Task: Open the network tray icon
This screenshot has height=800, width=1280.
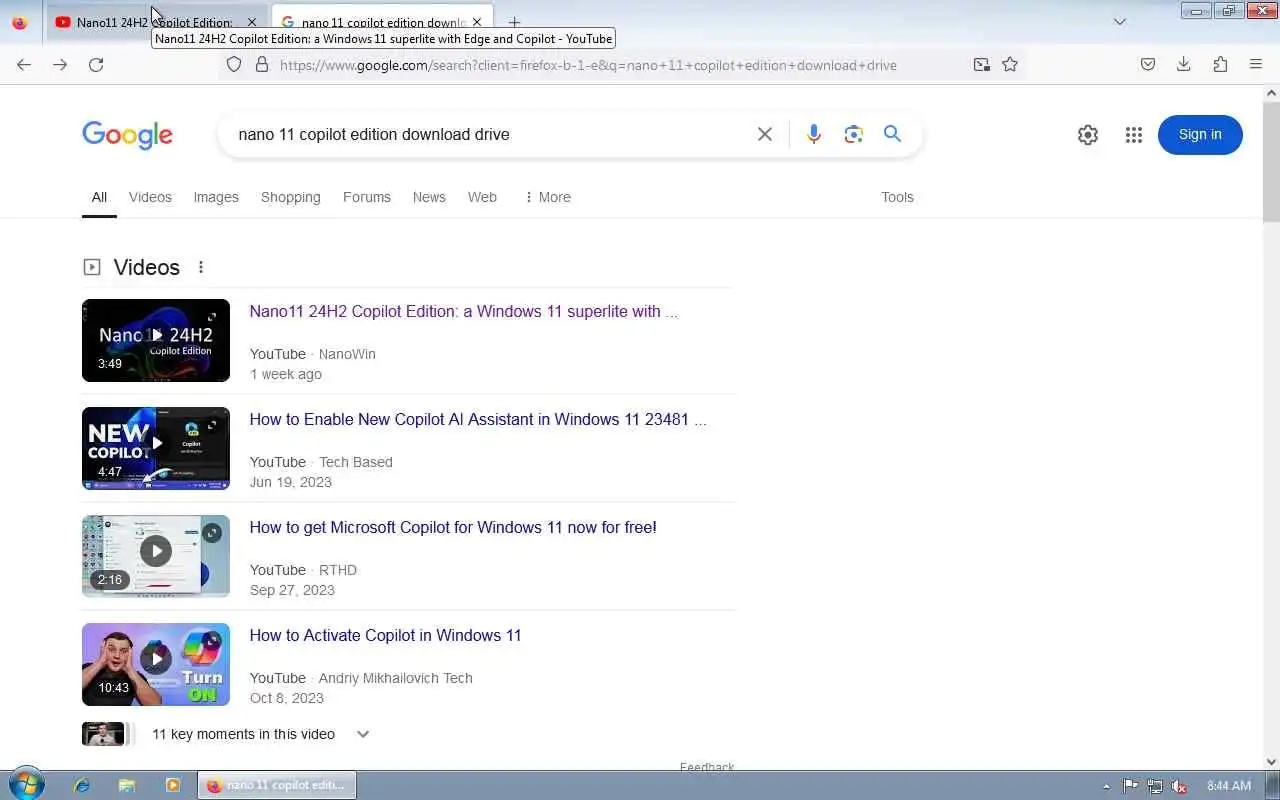Action: (x=1155, y=786)
